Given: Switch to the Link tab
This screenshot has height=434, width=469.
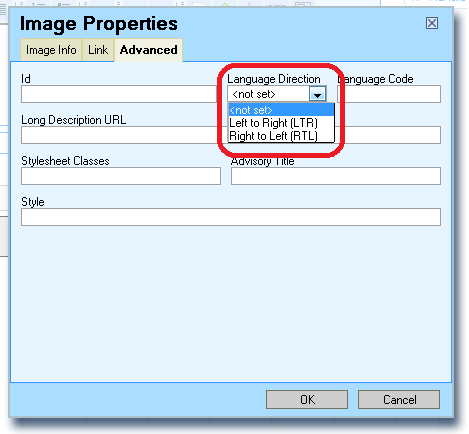Looking at the screenshot, I should click(98, 50).
